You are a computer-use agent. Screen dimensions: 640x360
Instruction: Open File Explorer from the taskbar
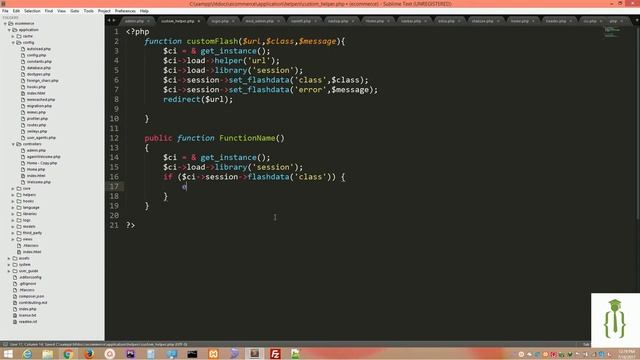(48, 354)
